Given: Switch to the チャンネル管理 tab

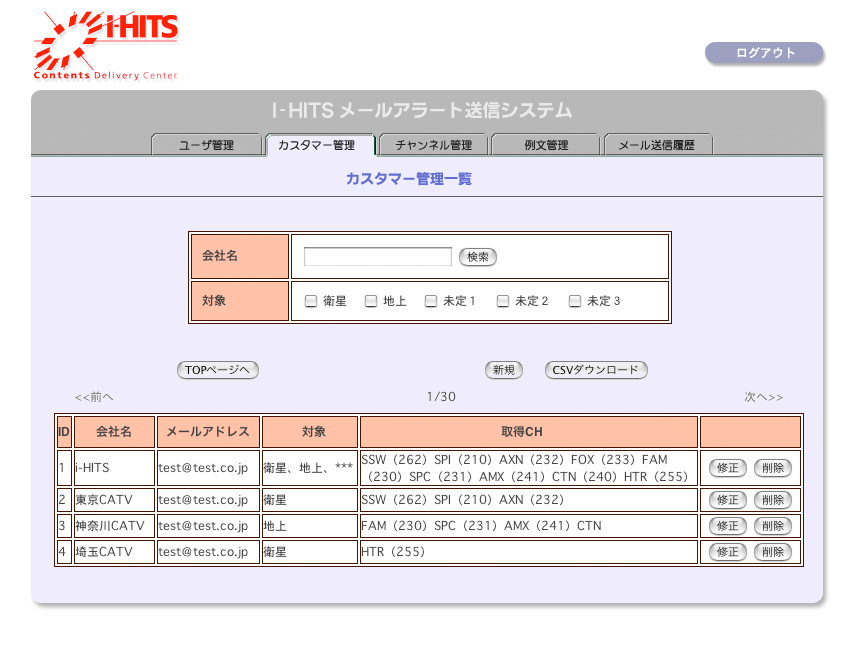Looking at the screenshot, I should pos(433,145).
